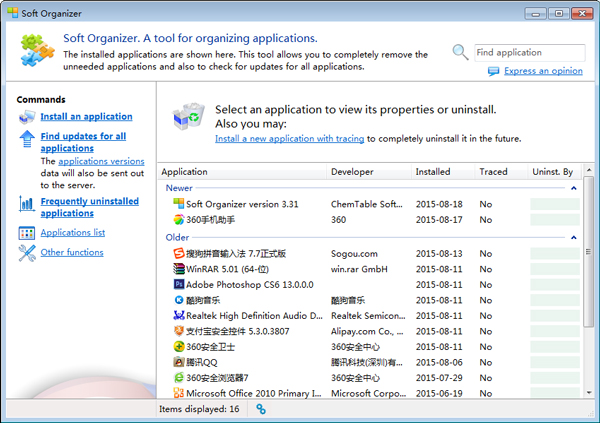
Task: Click the 360安全卫士 green plus icon
Action: (178, 346)
